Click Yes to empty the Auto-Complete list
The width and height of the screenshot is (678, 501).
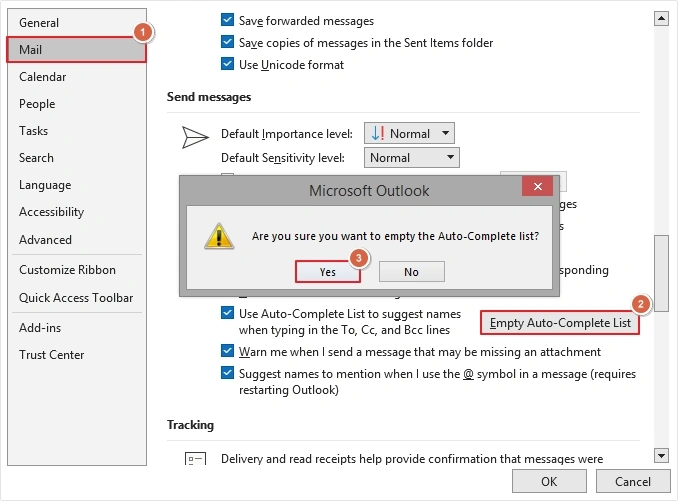click(x=327, y=272)
